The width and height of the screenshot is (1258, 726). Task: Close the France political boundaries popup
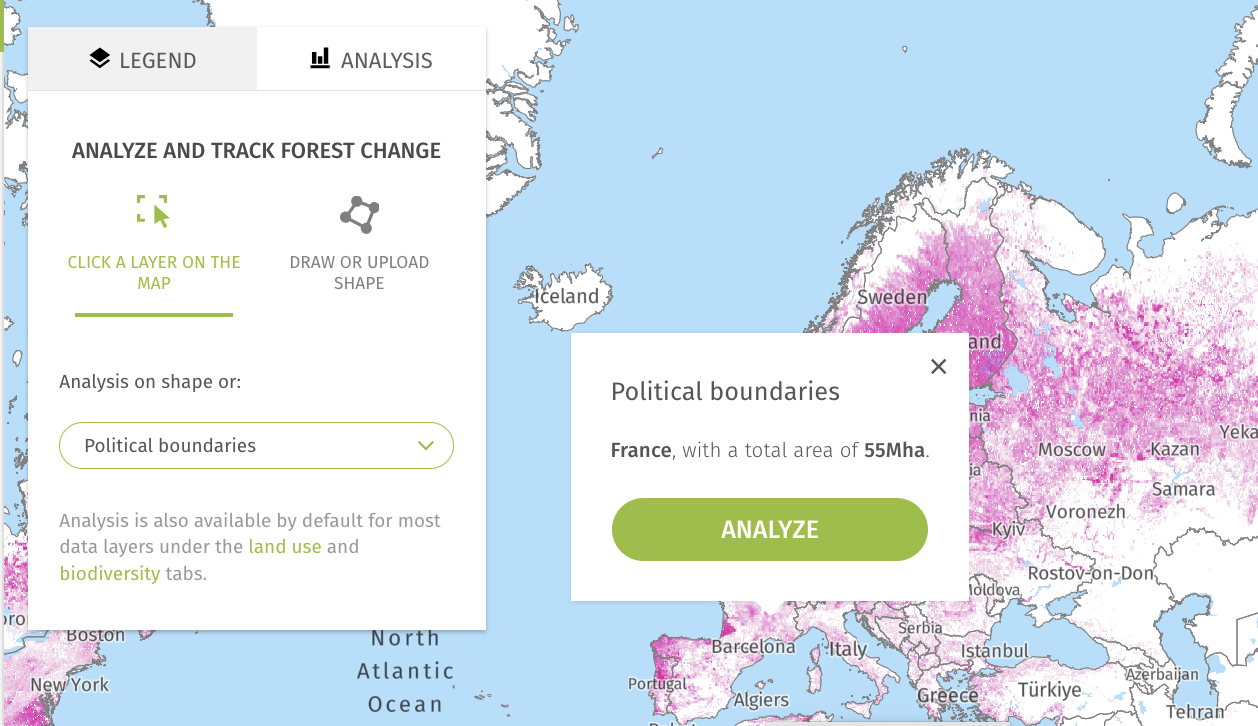pos(938,366)
